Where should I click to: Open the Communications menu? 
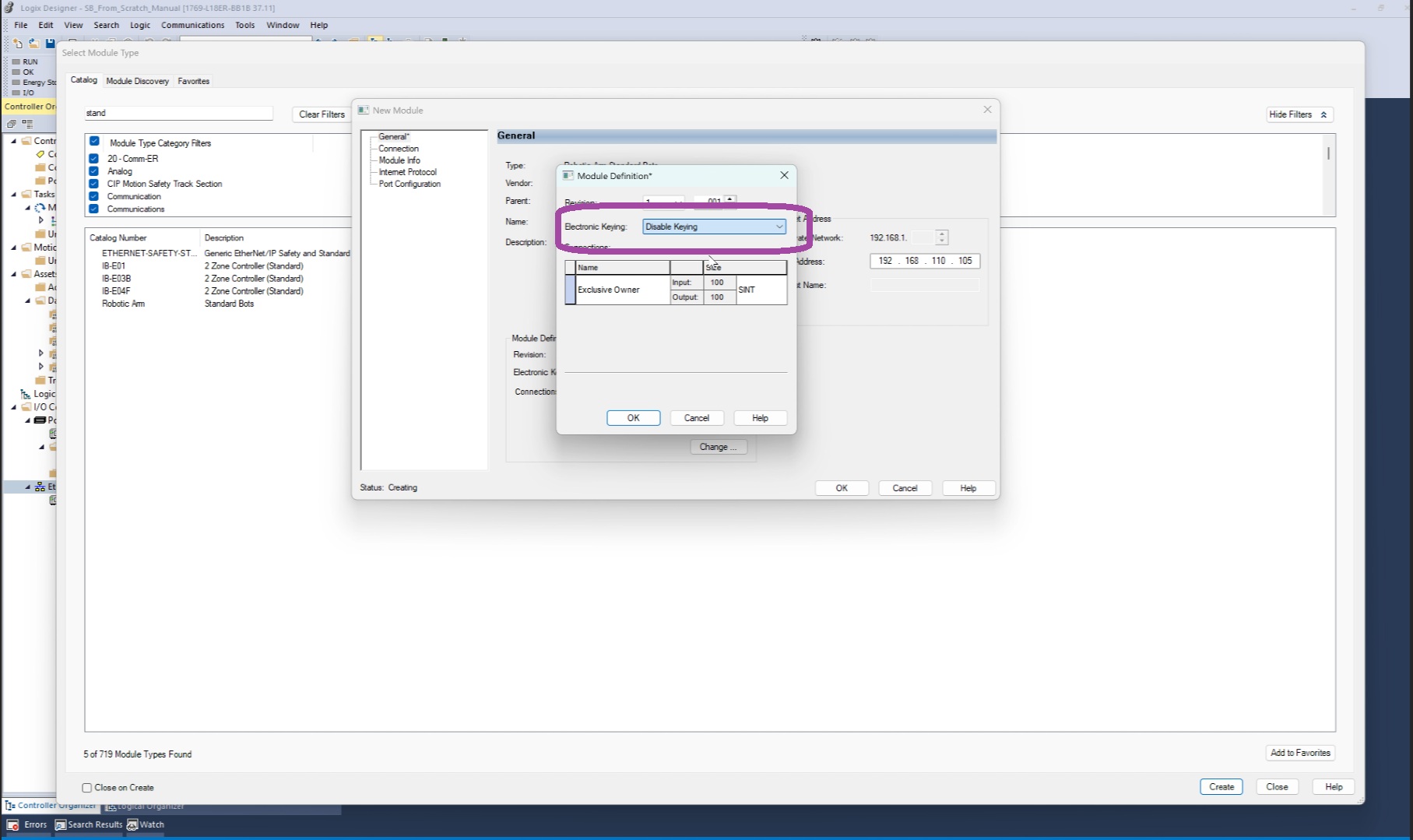(192, 25)
